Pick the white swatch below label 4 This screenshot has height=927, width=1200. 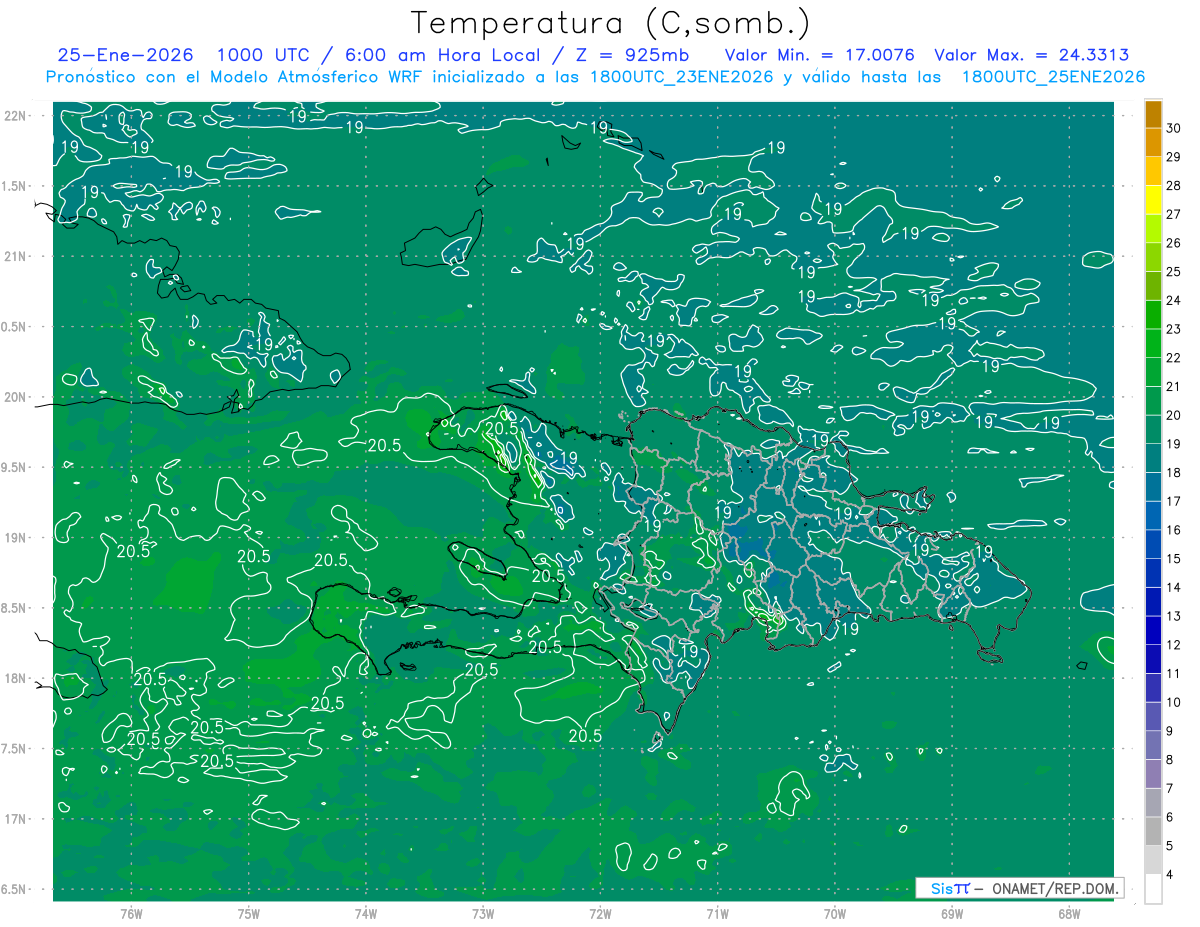coord(1153,889)
